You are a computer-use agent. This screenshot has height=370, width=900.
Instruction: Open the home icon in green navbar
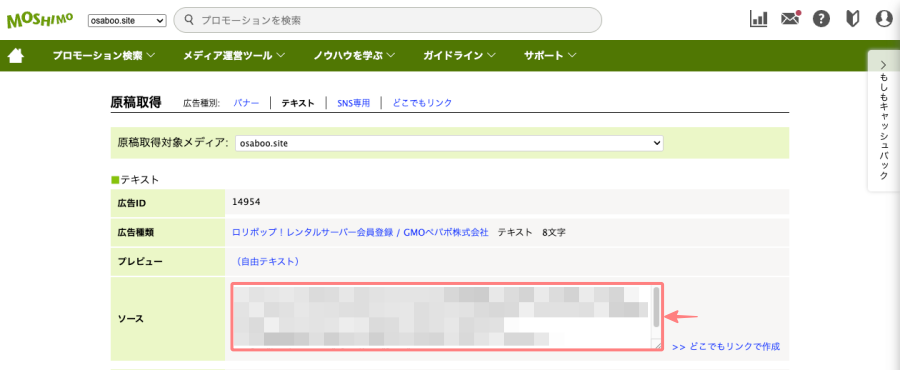15,56
